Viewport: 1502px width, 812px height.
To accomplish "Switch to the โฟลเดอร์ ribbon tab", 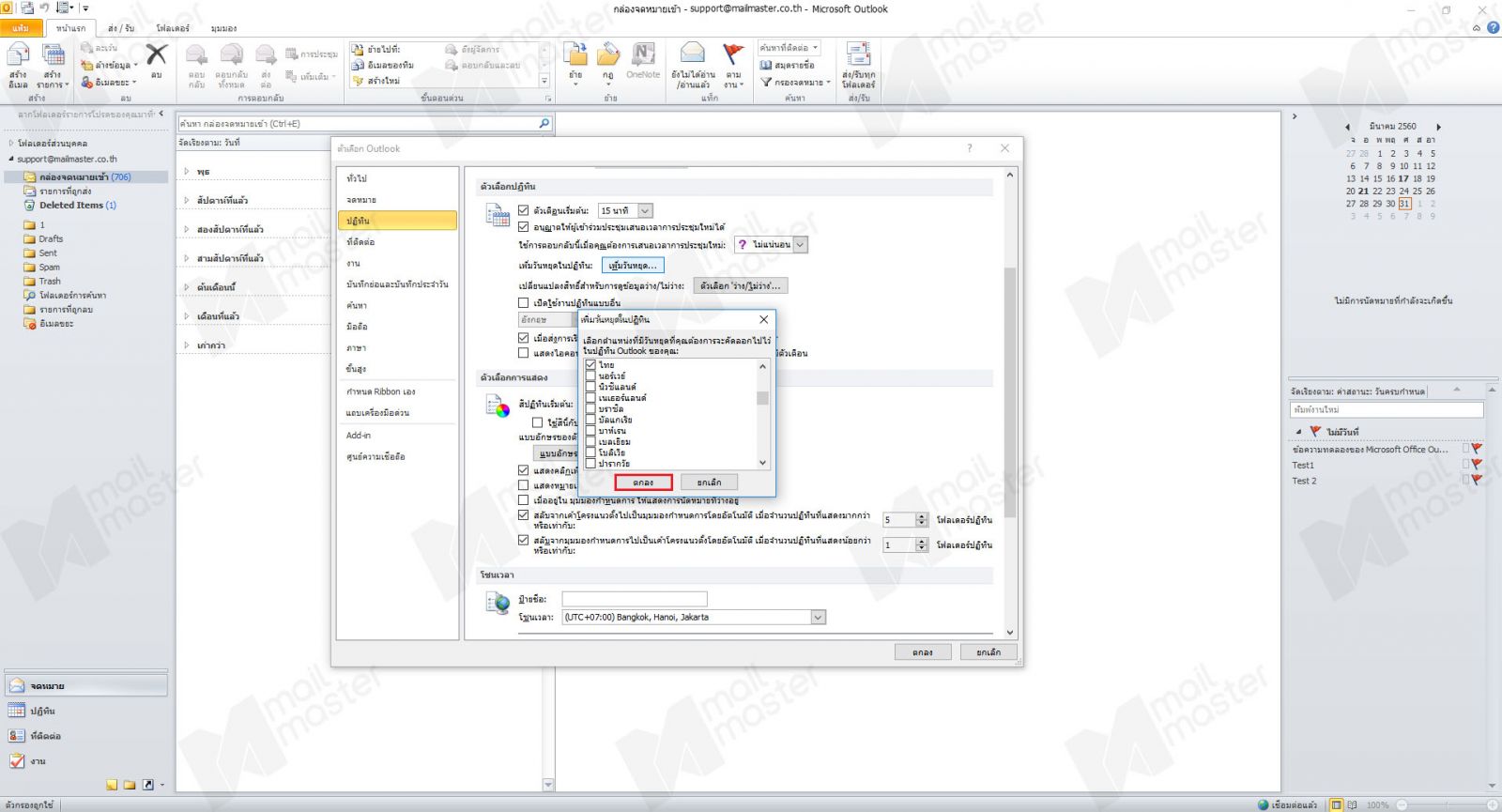I will pos(173,28).
